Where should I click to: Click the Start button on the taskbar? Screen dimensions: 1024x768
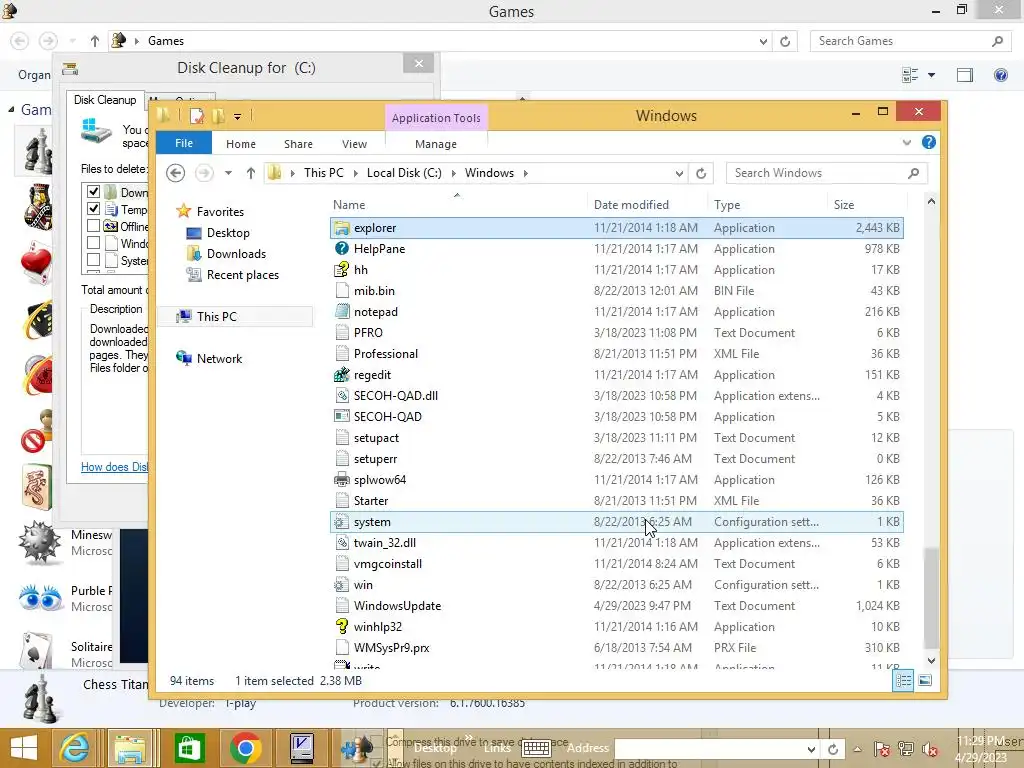point(24,748)
